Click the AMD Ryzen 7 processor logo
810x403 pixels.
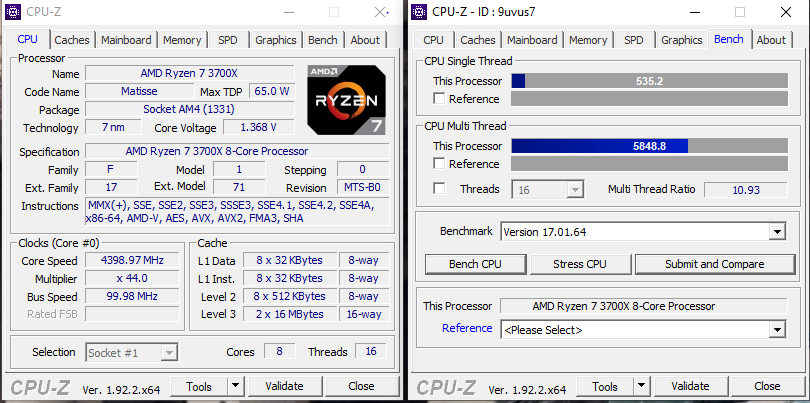(346, 100)
